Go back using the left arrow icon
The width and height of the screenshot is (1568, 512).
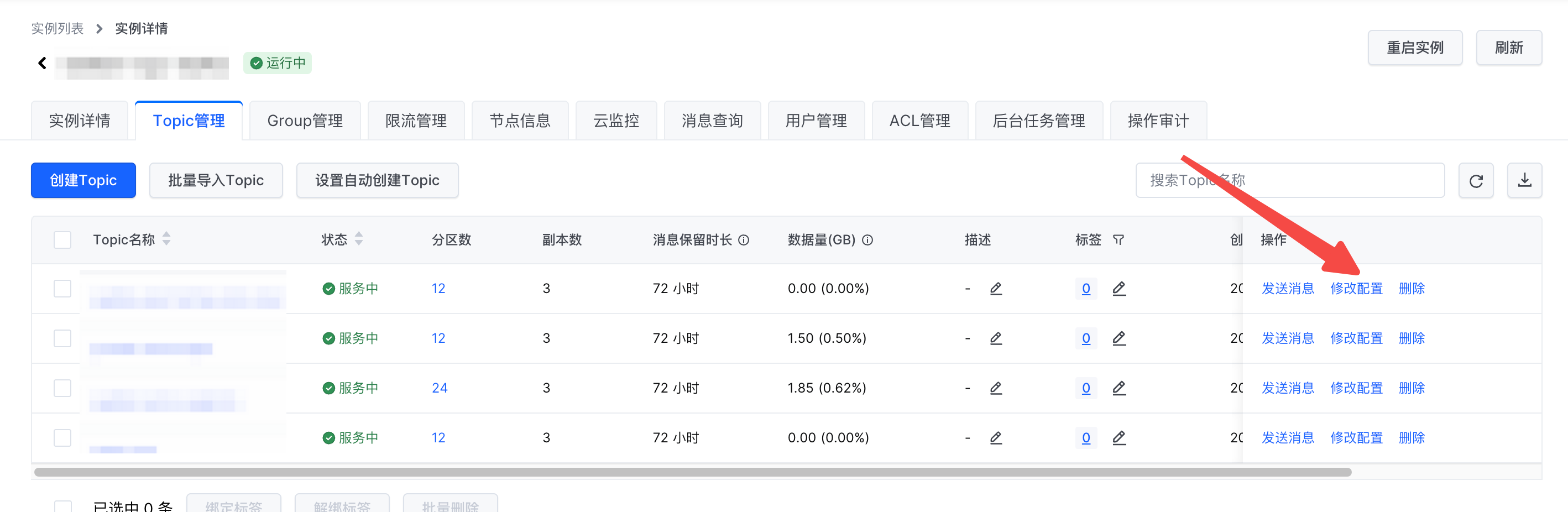42,62
